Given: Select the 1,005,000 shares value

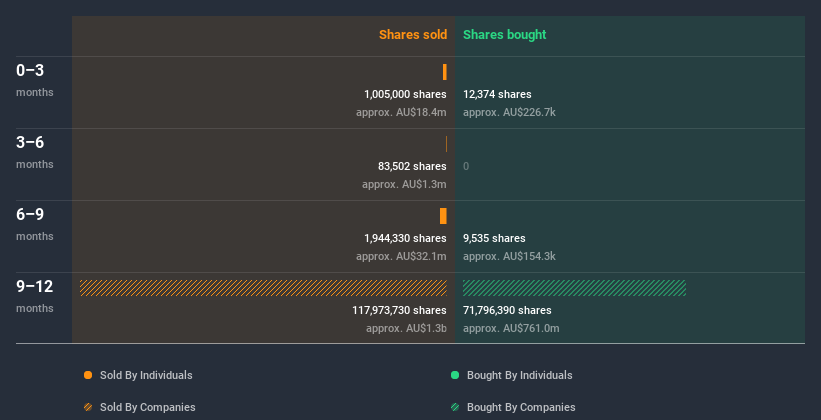Looking at the screenshot, I should [405, 94].
